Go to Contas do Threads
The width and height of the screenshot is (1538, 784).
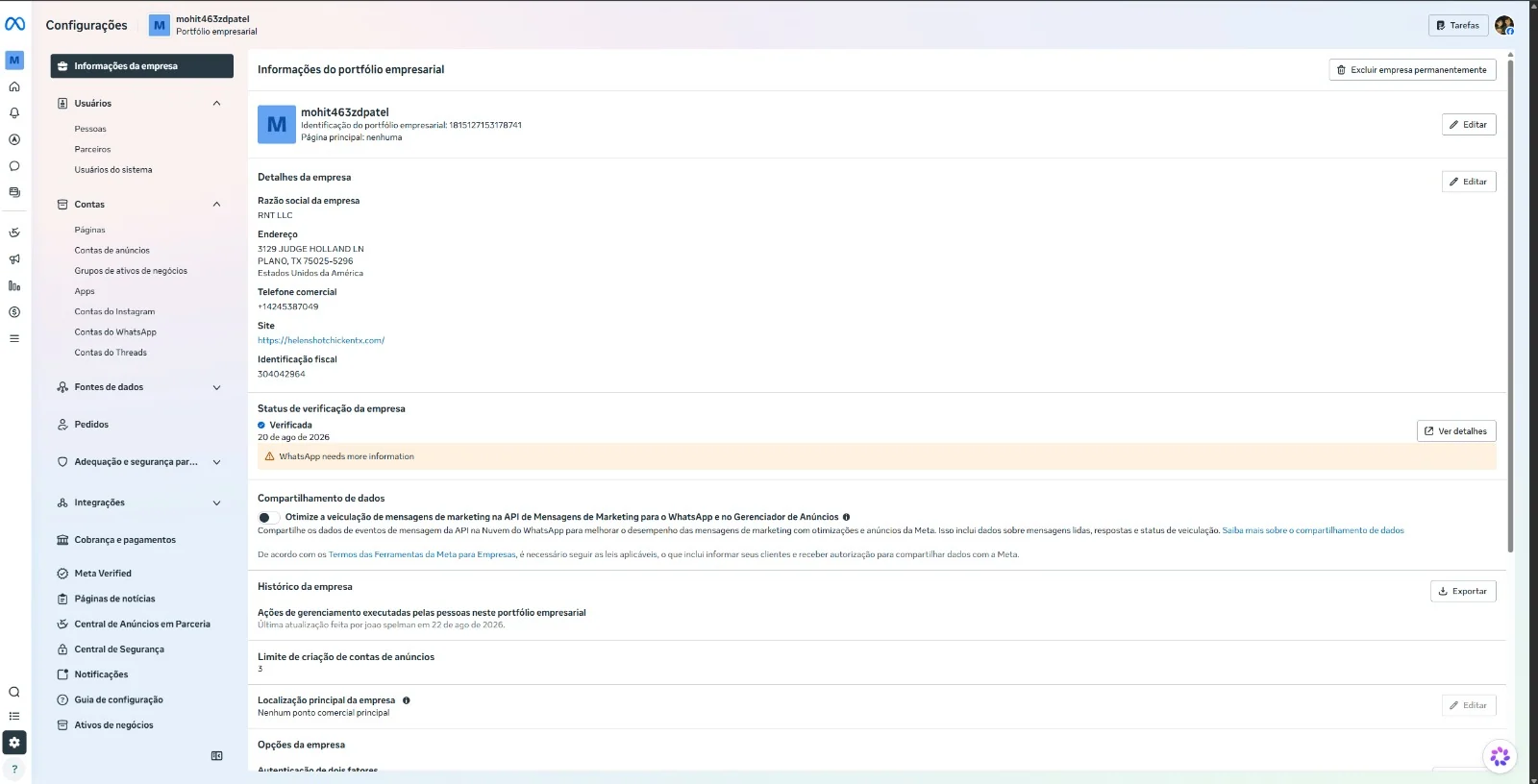111,353
